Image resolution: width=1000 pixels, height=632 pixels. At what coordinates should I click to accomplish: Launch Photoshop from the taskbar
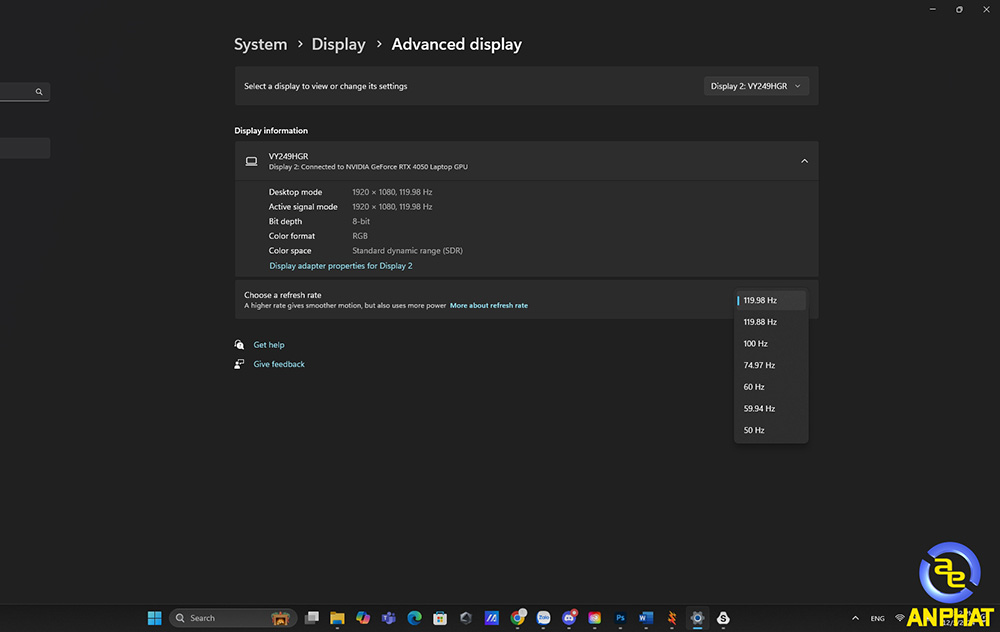(620, 618)
